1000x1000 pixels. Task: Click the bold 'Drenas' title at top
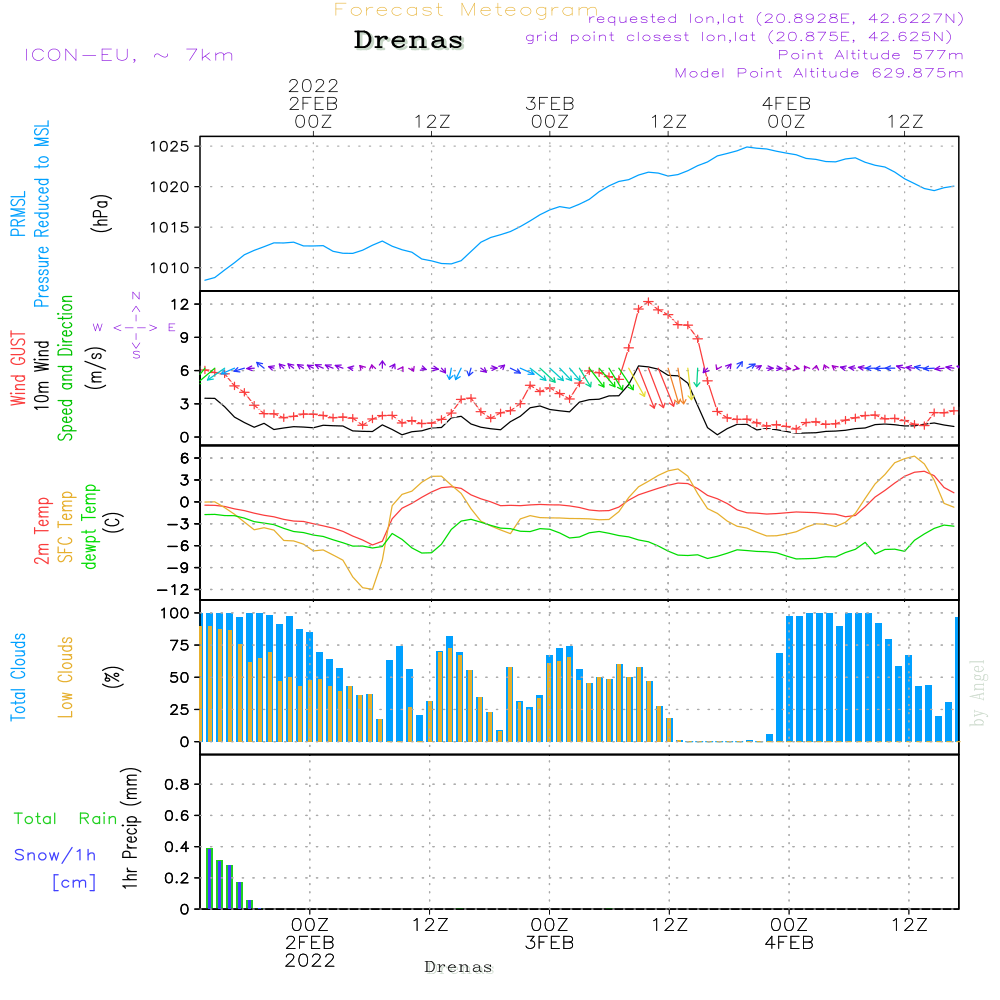pyautogui.click(x=409, y=40)
